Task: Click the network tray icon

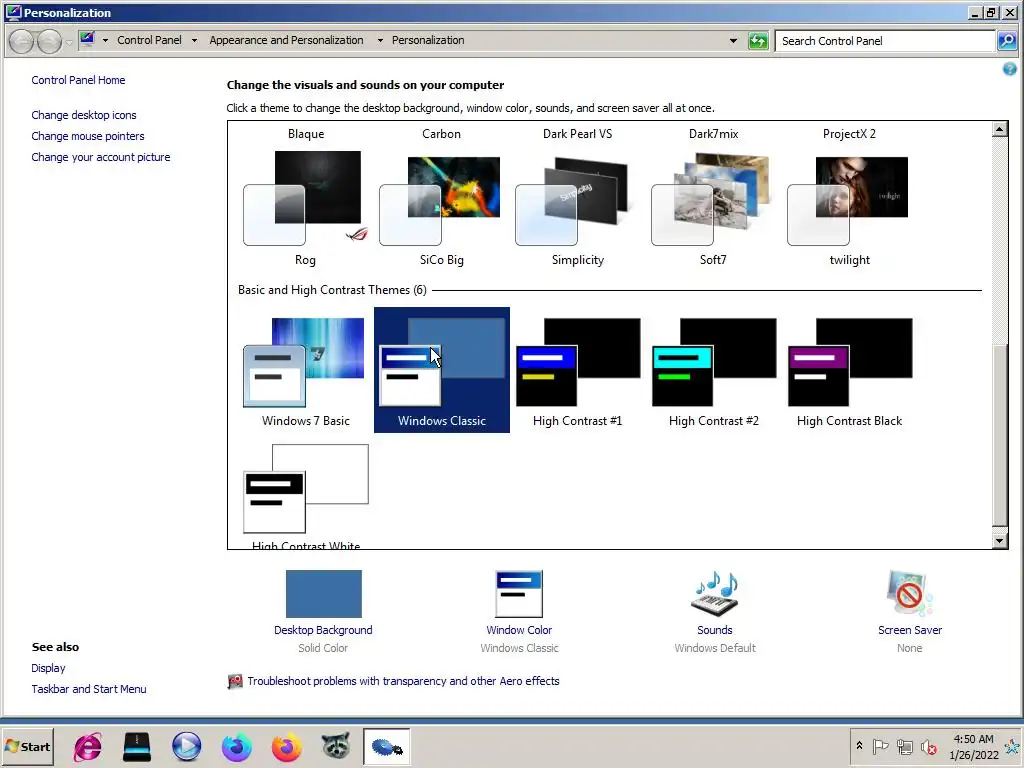Action: tap(904, 746)
